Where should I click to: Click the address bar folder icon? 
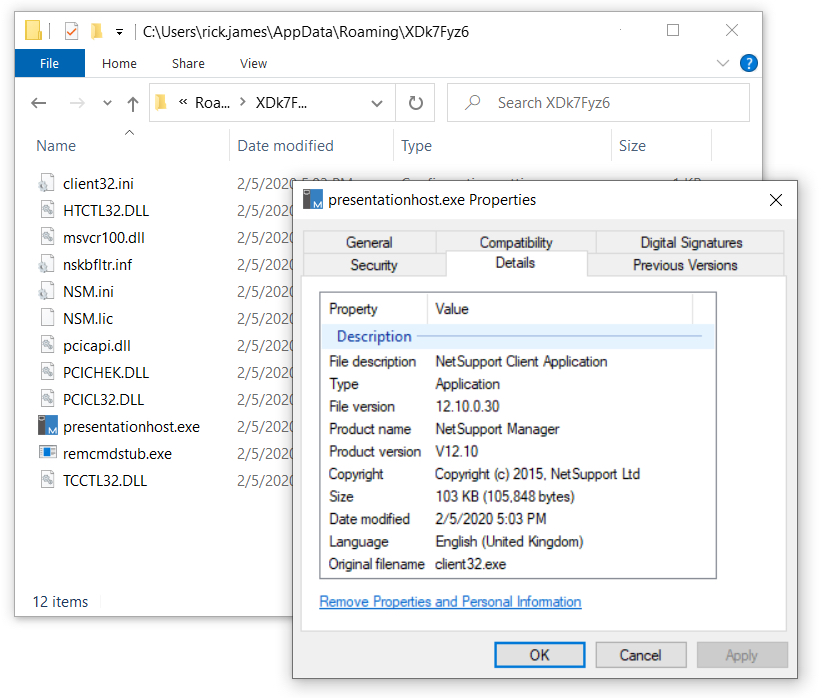(161, 102)
